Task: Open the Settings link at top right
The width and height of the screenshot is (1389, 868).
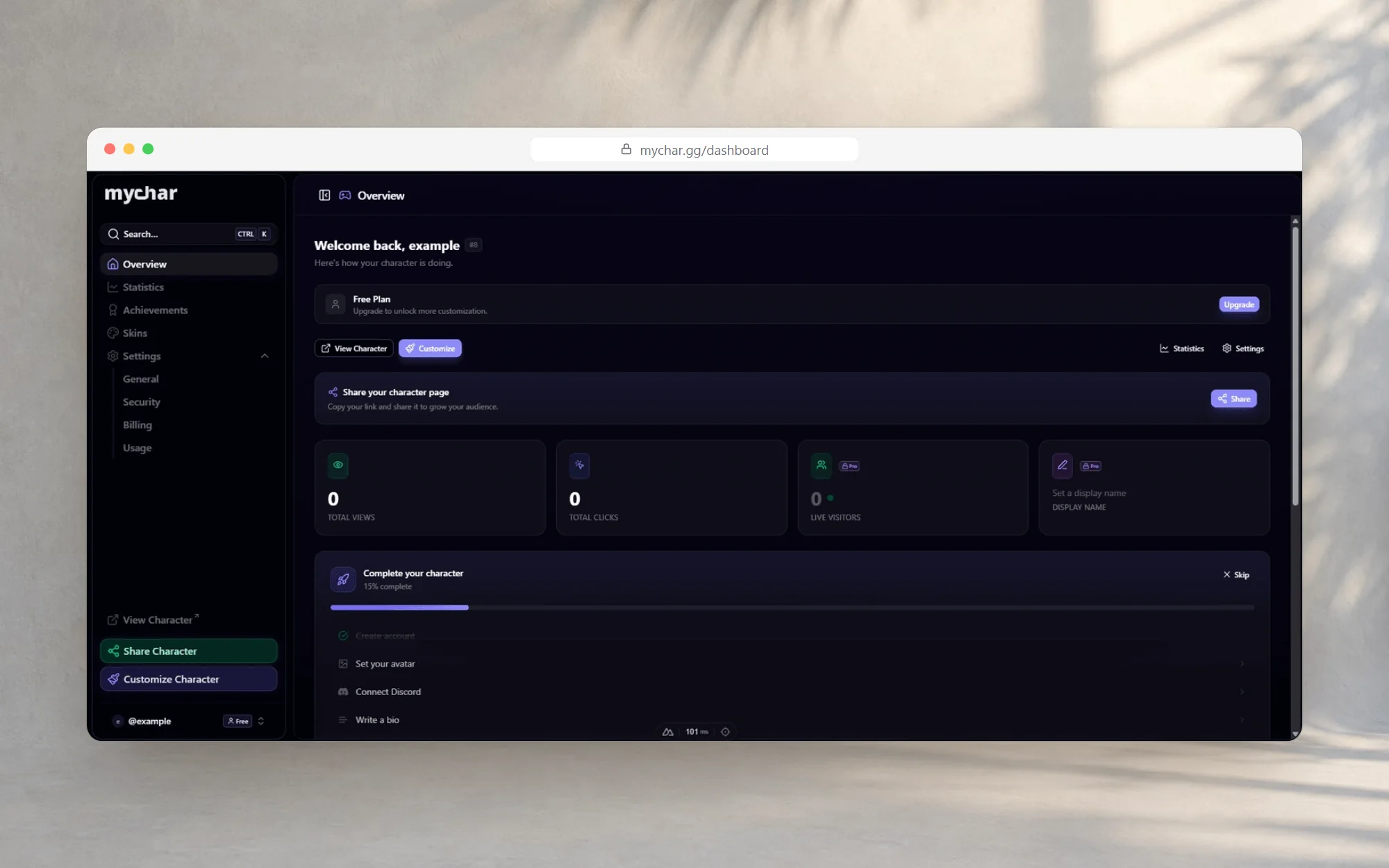Action: click(x=1243, y=349)
